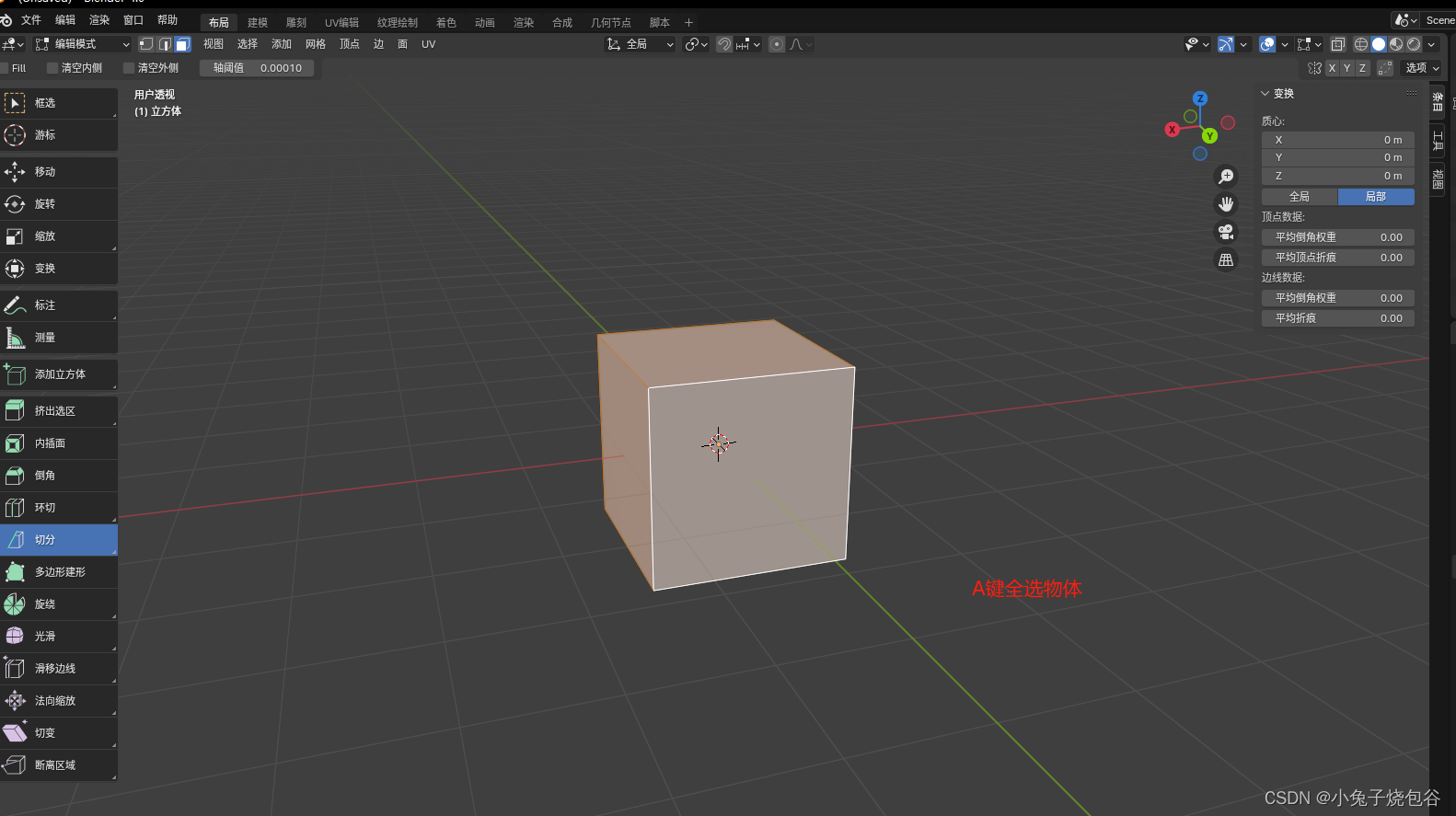Switch to the UV编辑 workspace tab
Image resolution: width=1456 pixels, height=816 pixels.
(x=342, y=23)
